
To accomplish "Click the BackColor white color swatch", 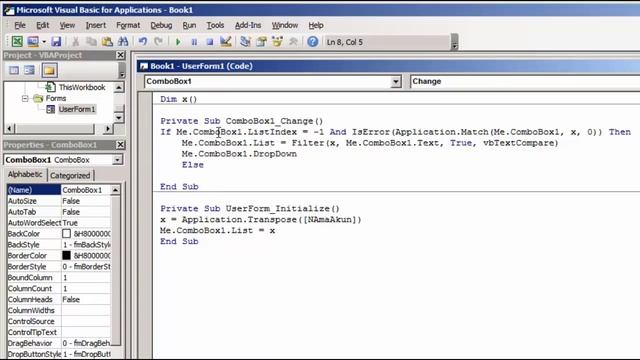I will click(66, 233).
